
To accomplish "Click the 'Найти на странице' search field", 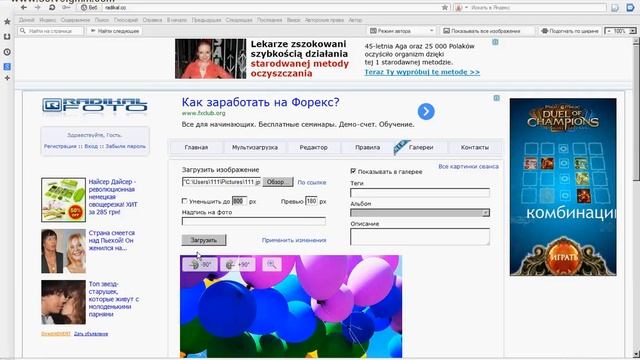I will (51, 31).
